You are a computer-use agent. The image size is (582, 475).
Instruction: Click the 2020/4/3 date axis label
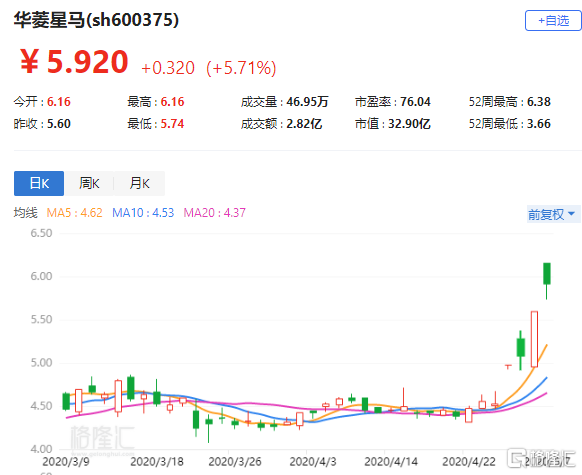313,462
